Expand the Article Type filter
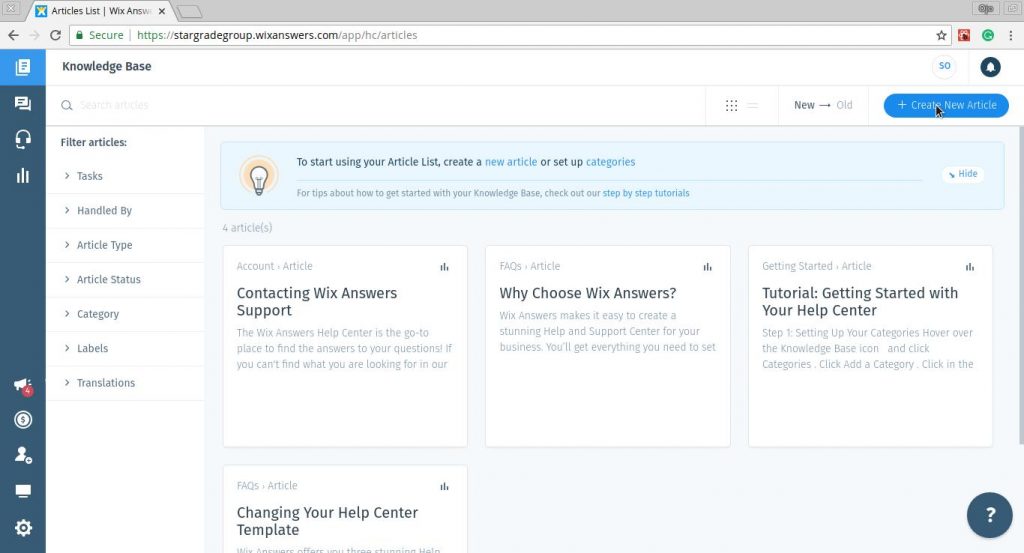The image size is (1024, 553). pyautogui.click(x=125, y=245)
